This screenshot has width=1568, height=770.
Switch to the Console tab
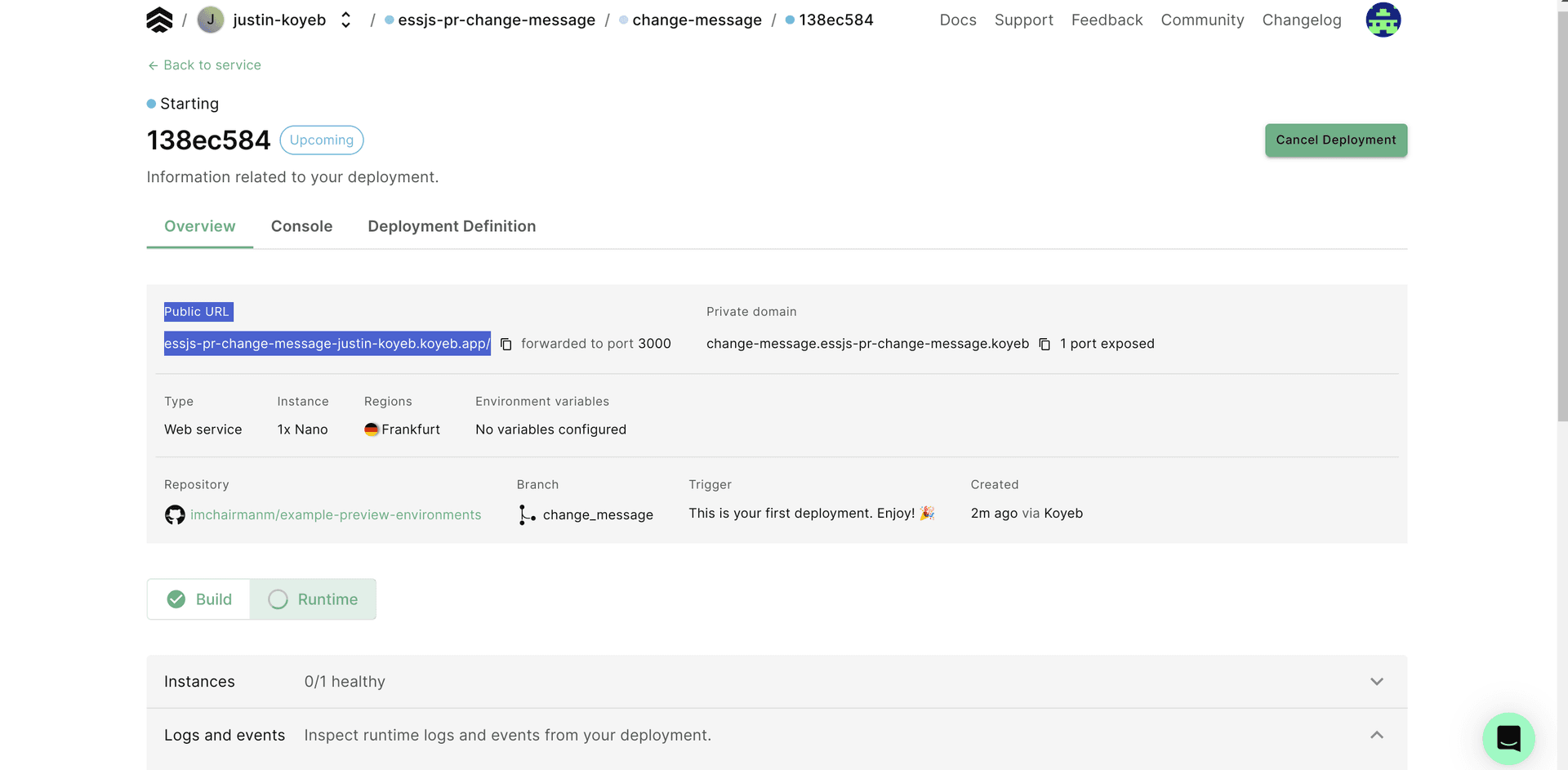[x=301, y=226]
